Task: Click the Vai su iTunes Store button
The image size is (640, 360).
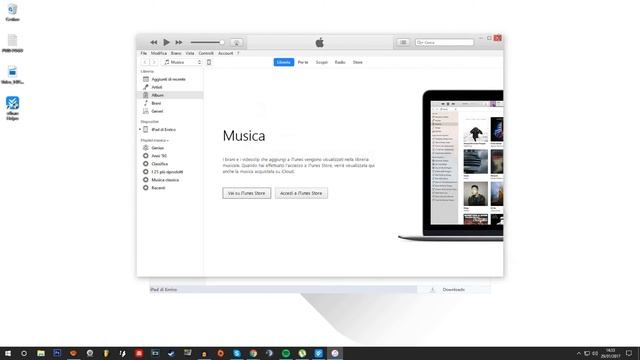Action: pos(247,193)
